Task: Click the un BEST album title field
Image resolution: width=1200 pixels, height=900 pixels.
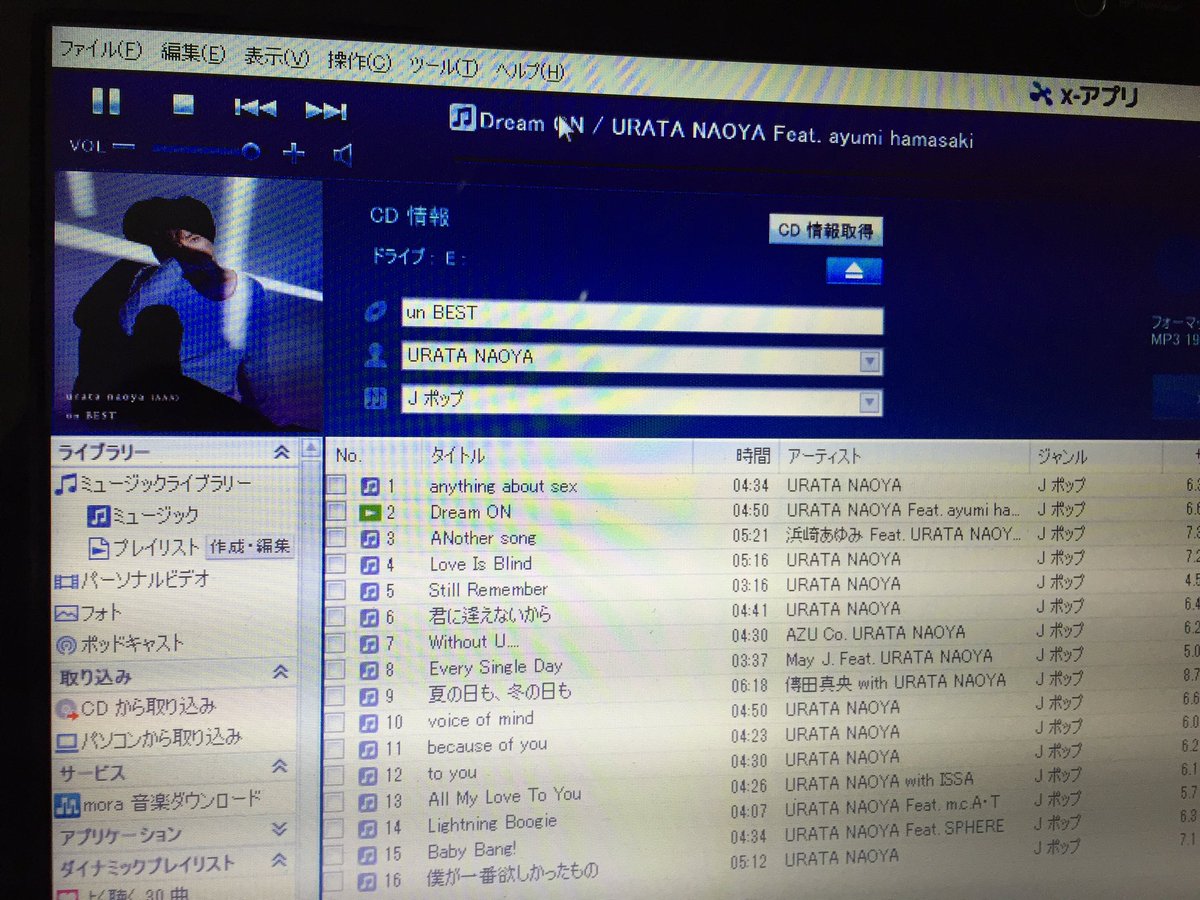Action: point(642,315)
